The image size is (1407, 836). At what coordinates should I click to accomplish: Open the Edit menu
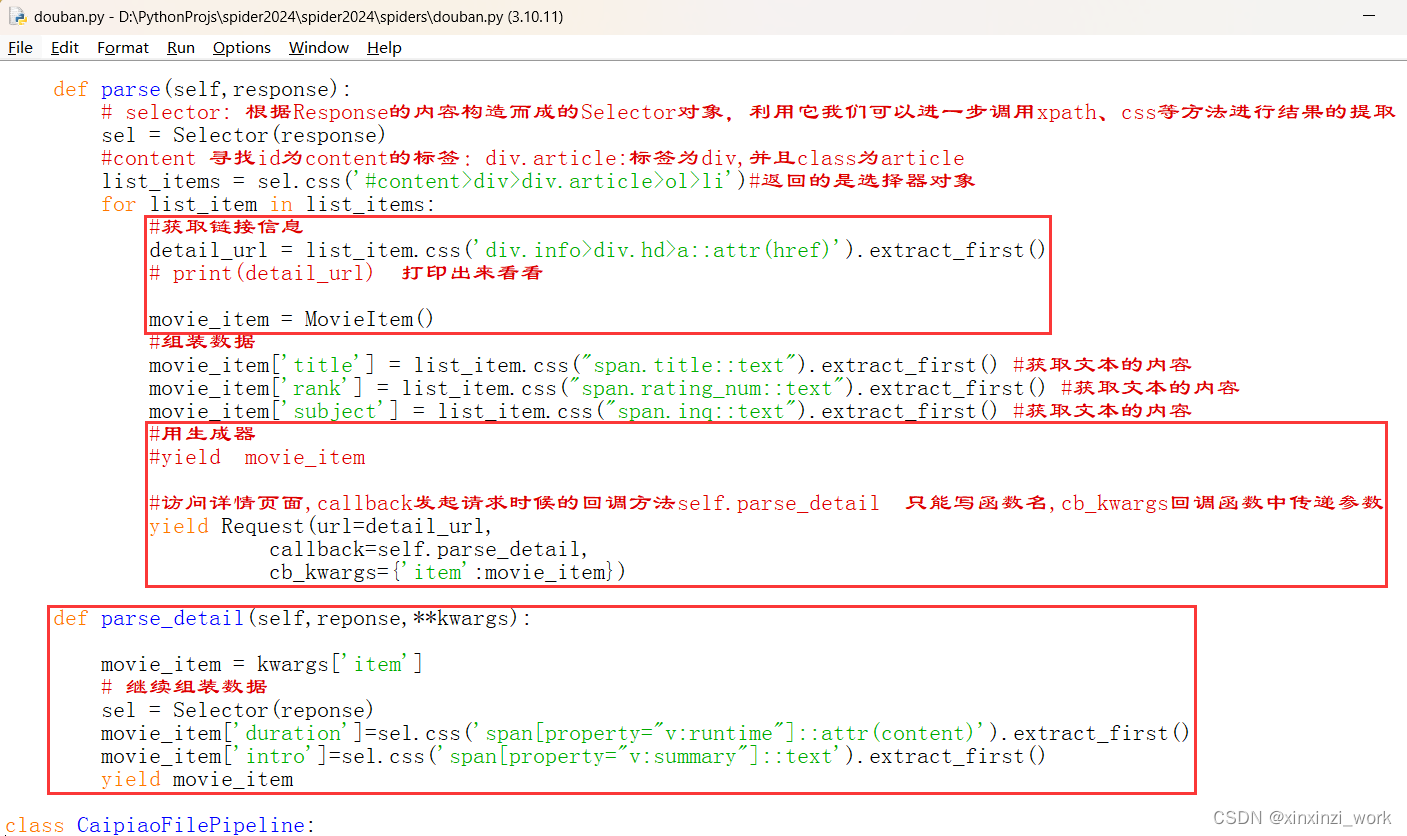[x=65, y=48]
